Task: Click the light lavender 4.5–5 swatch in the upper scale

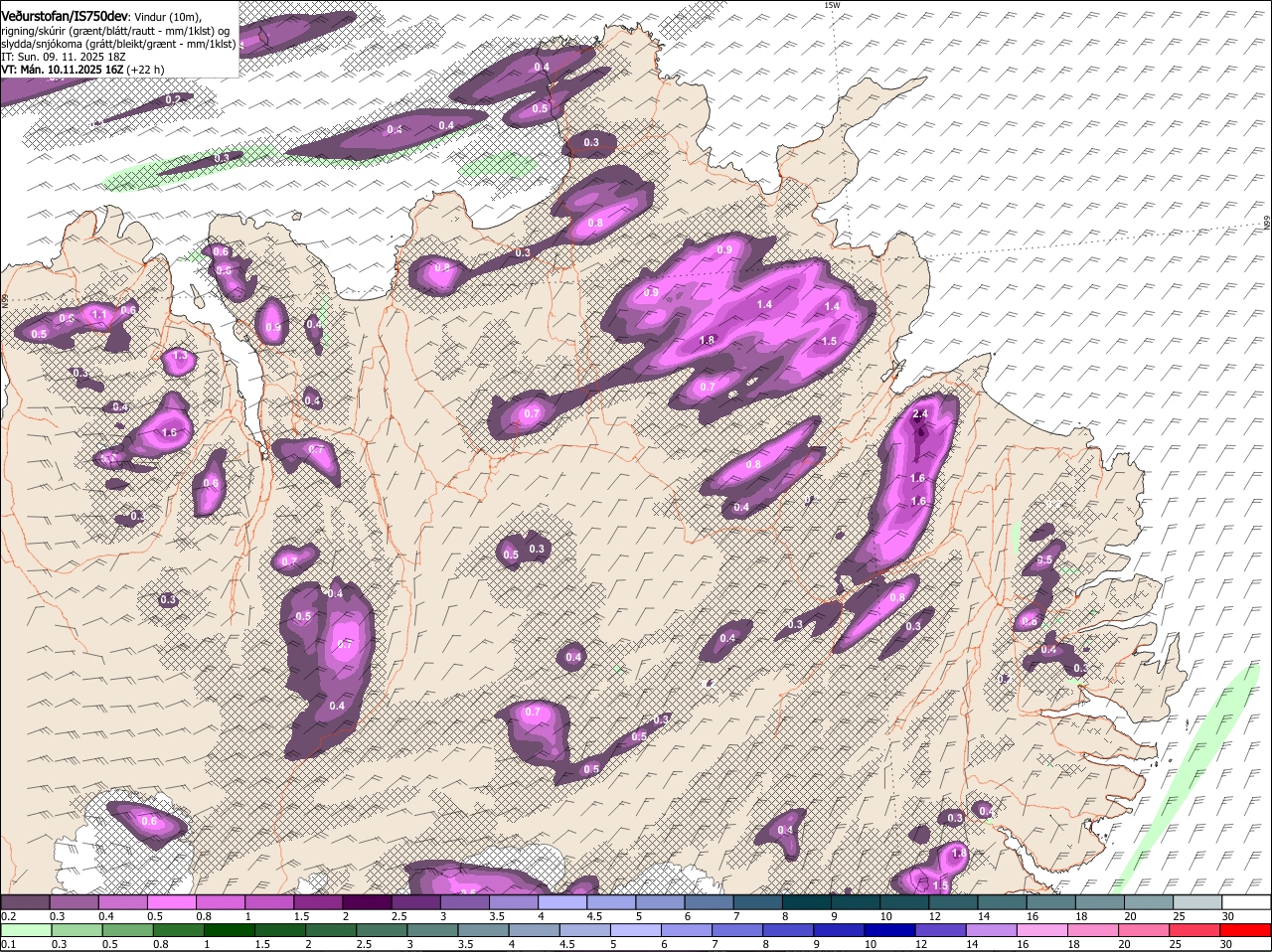Action: click(x=610, y=901)
